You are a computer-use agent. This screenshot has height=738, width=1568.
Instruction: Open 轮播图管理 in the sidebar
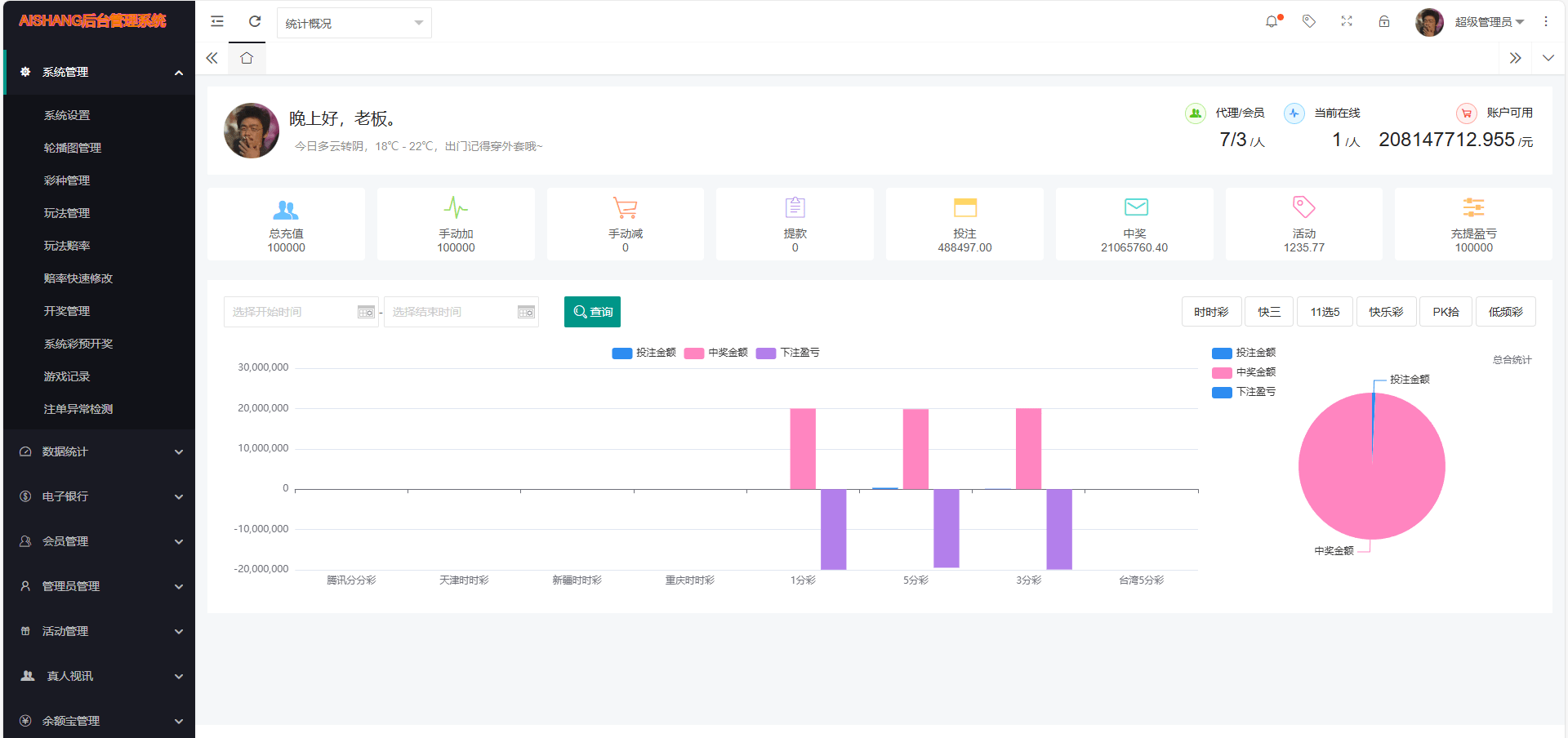[73, 148]
